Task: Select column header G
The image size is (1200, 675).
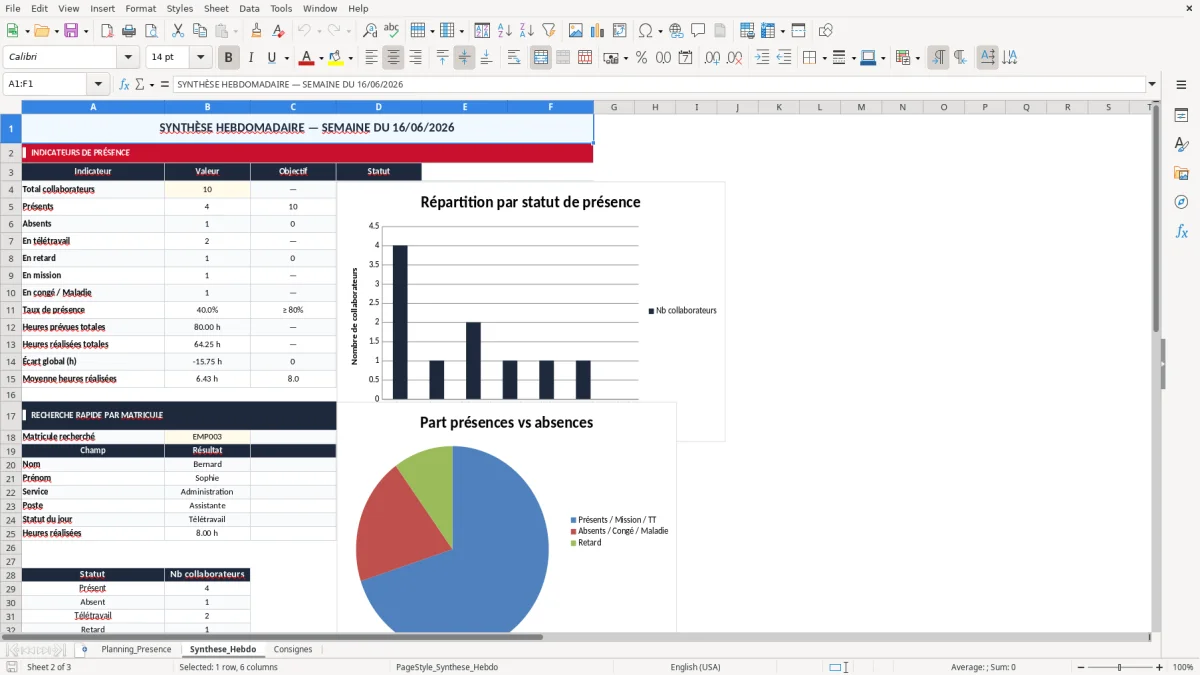Action: click(x=614, y=107)
